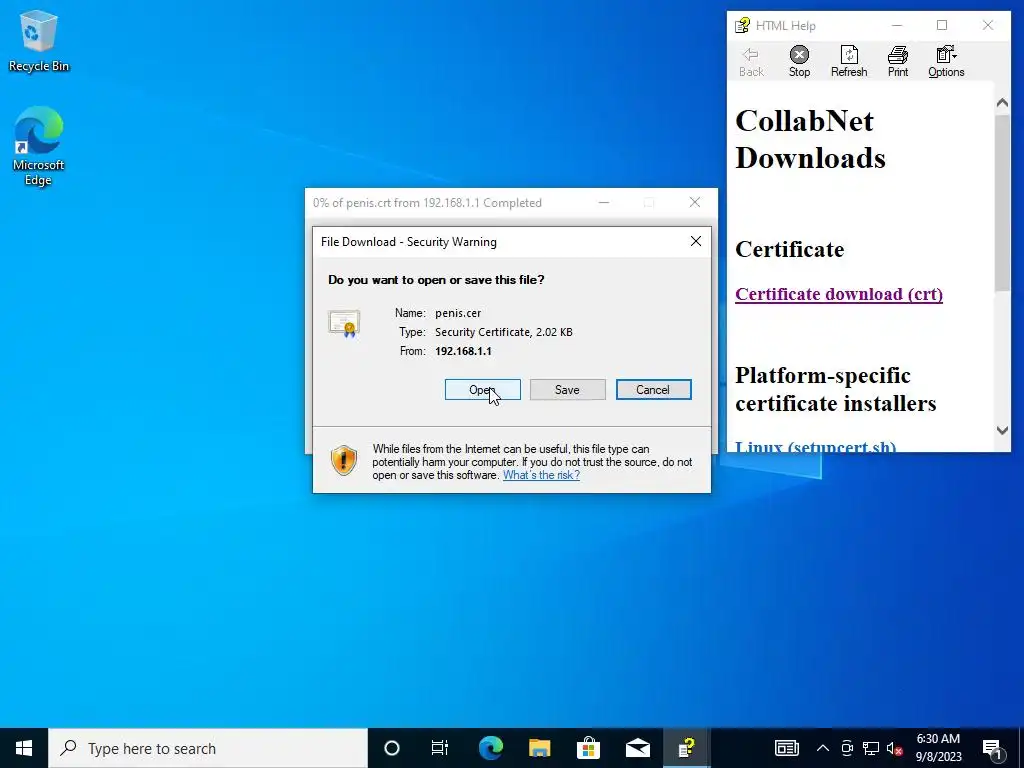Click the "CollabNet Downloads" heading
Image resolution: width=1024 pixels, height=768 pixels.
click(x=810, y=139)
